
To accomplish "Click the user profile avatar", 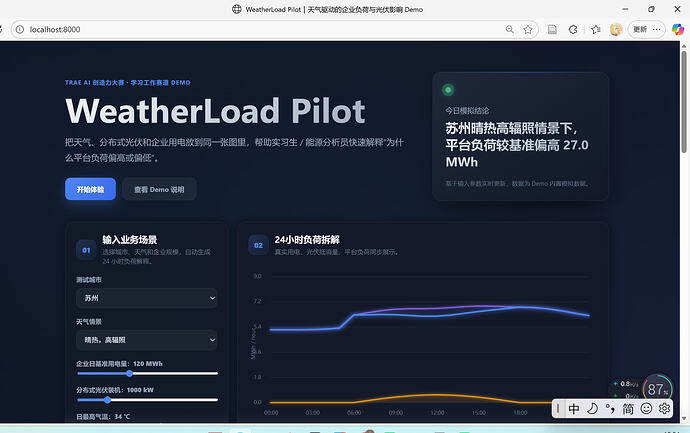I will (x=616, y=29).
